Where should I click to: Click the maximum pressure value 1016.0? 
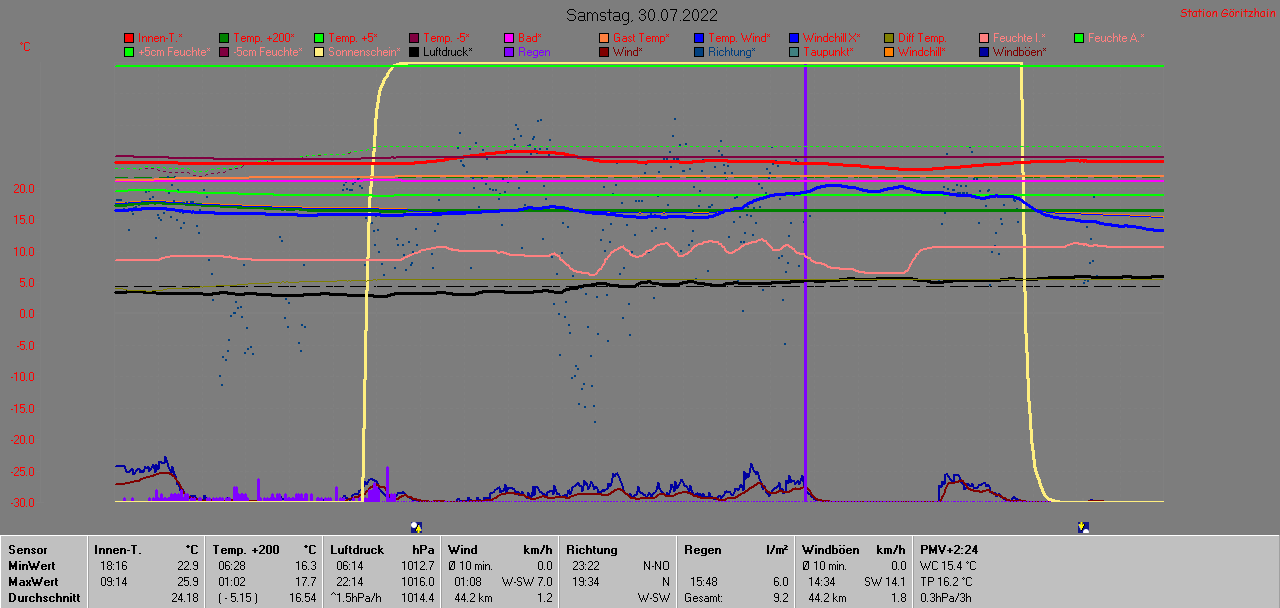coord(418,582)
